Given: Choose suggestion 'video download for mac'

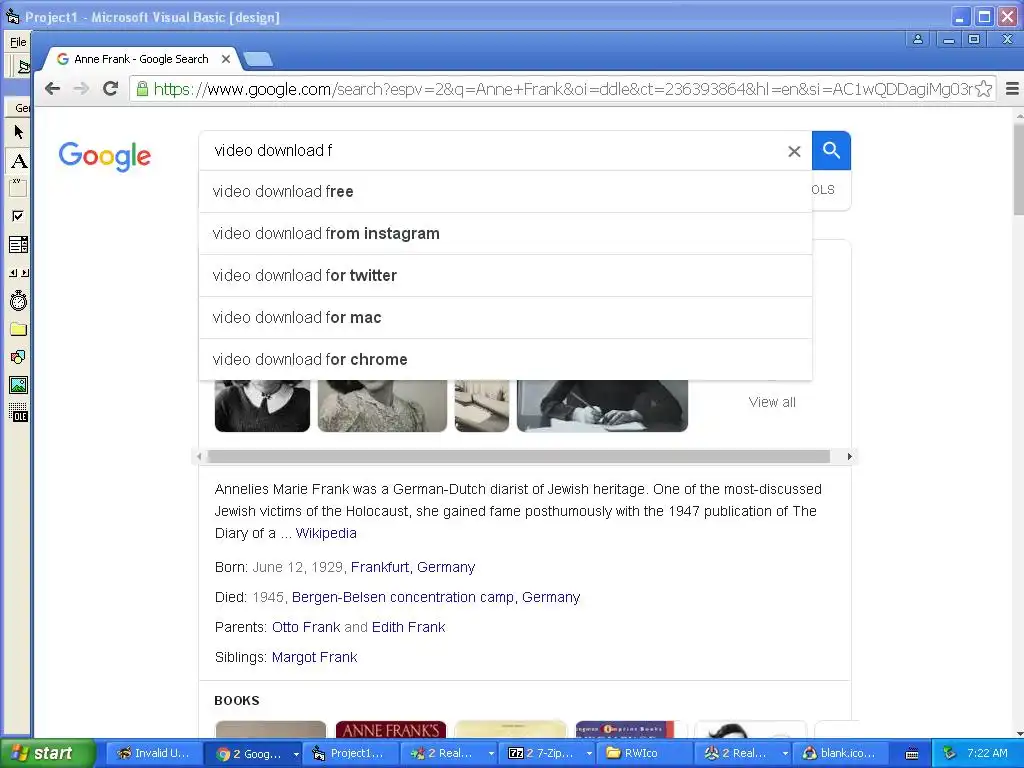Looking at the screenshot, I should click(x=505, y=317).
